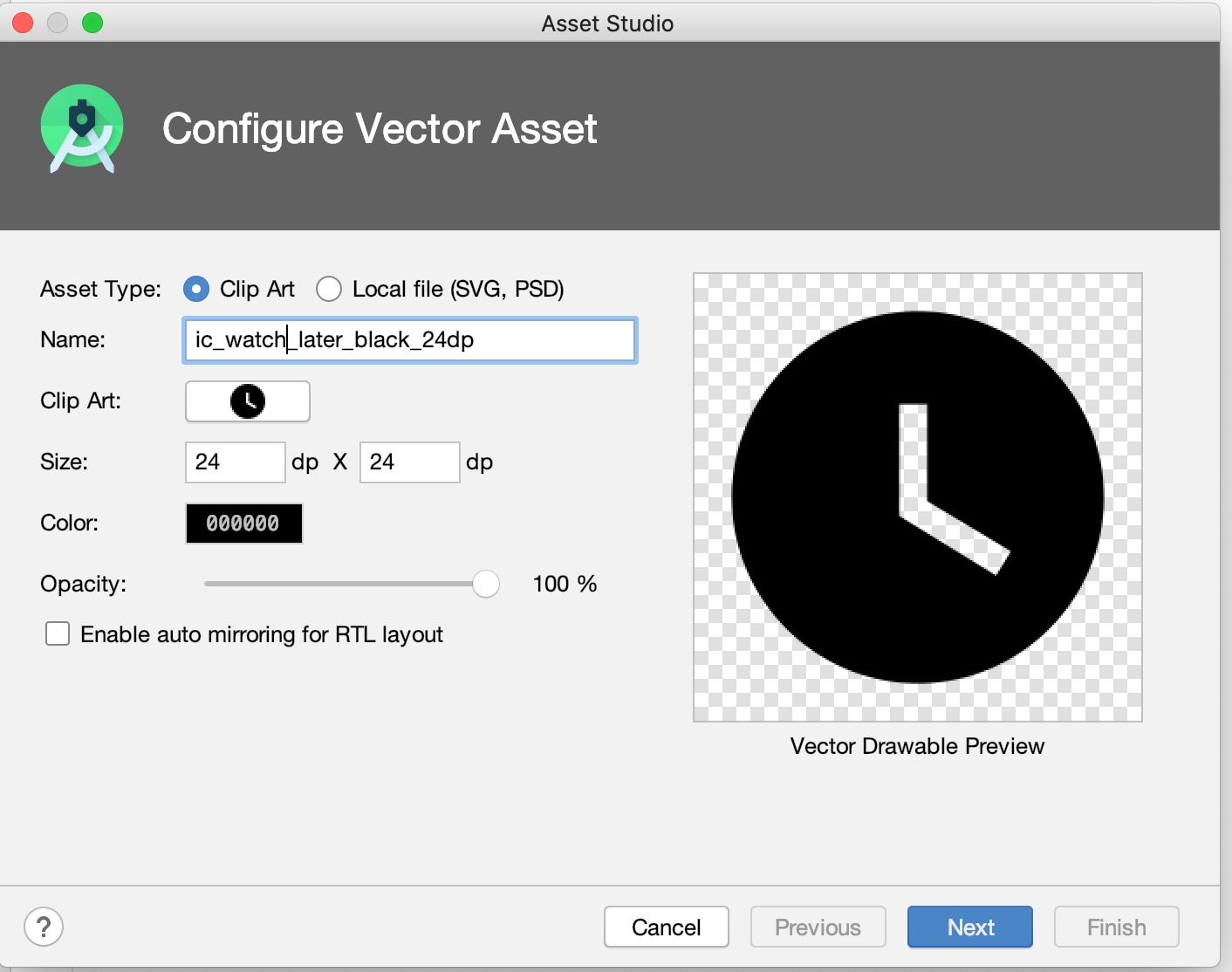Minimize the Asset Studio window
The height and width of the screenshot is (972, 1232).
58,23
